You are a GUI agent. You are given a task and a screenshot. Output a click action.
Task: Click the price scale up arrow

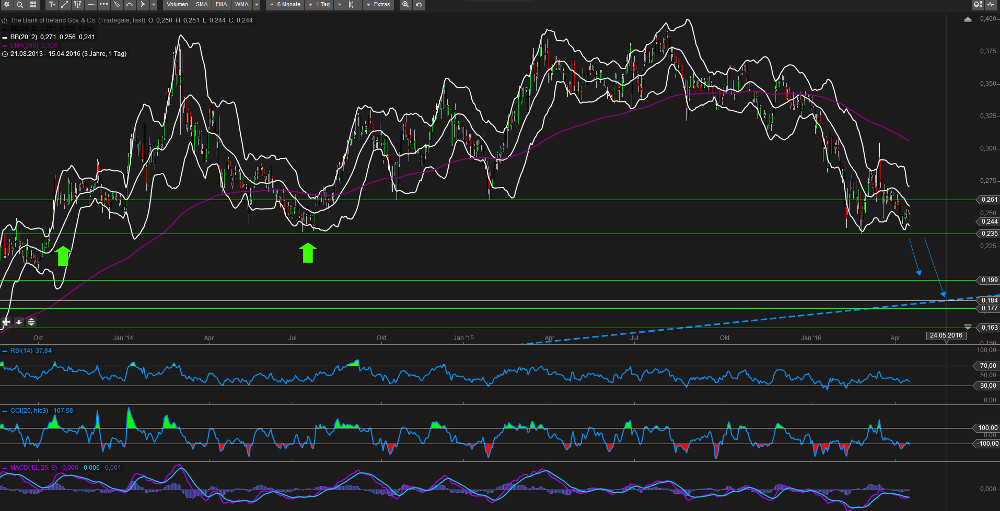967,20
